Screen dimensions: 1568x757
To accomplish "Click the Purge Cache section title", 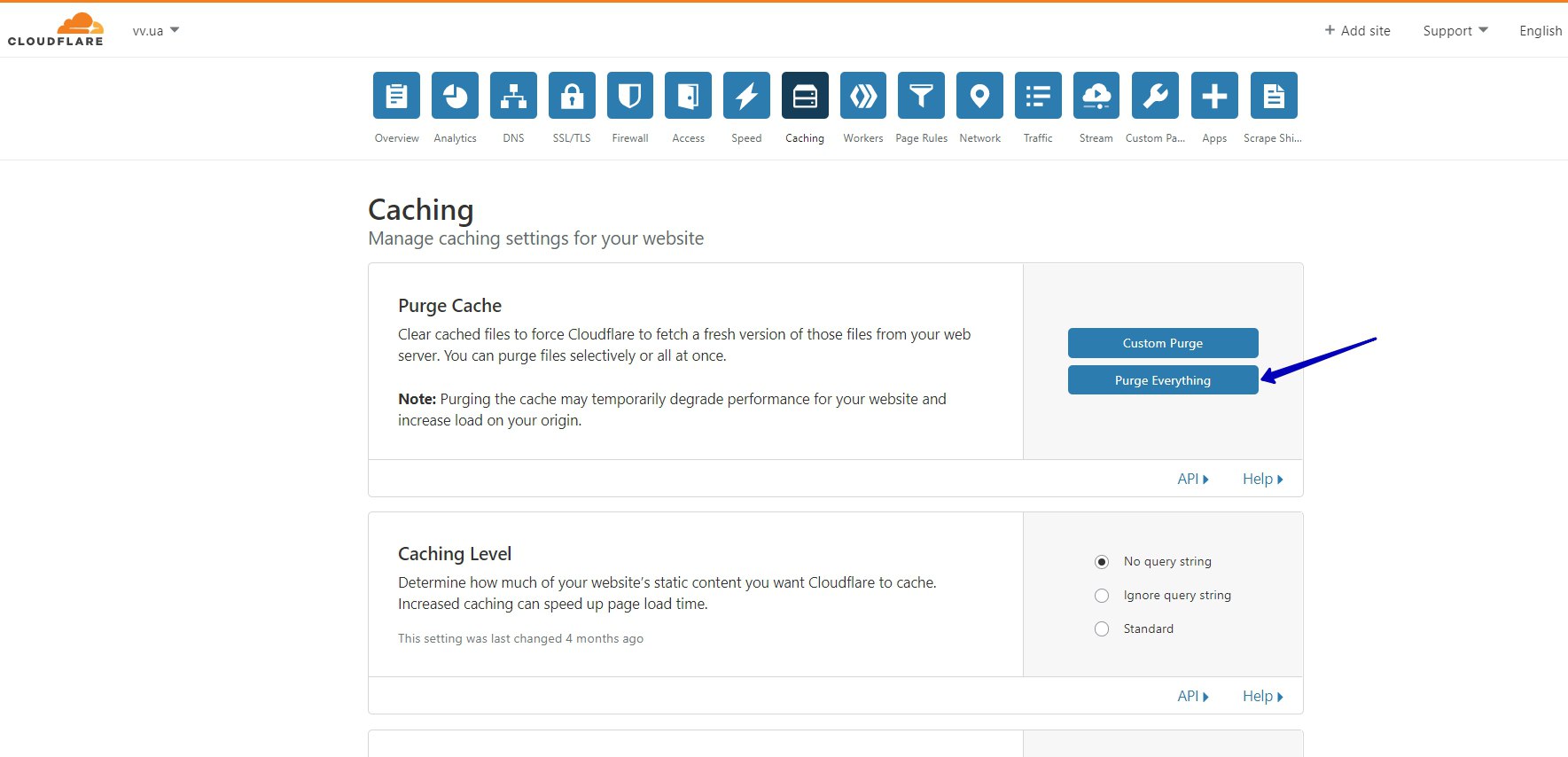I will 449,306.
